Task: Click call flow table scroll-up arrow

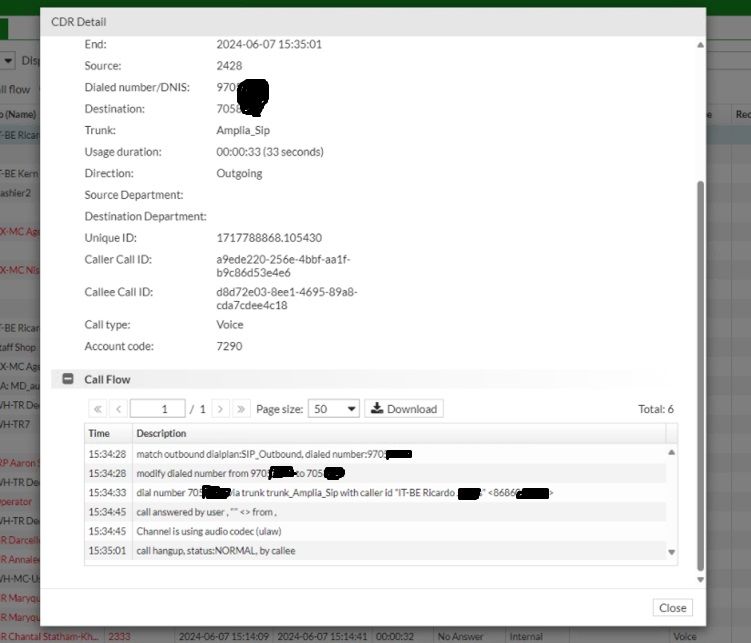Action: click(671, 452)
